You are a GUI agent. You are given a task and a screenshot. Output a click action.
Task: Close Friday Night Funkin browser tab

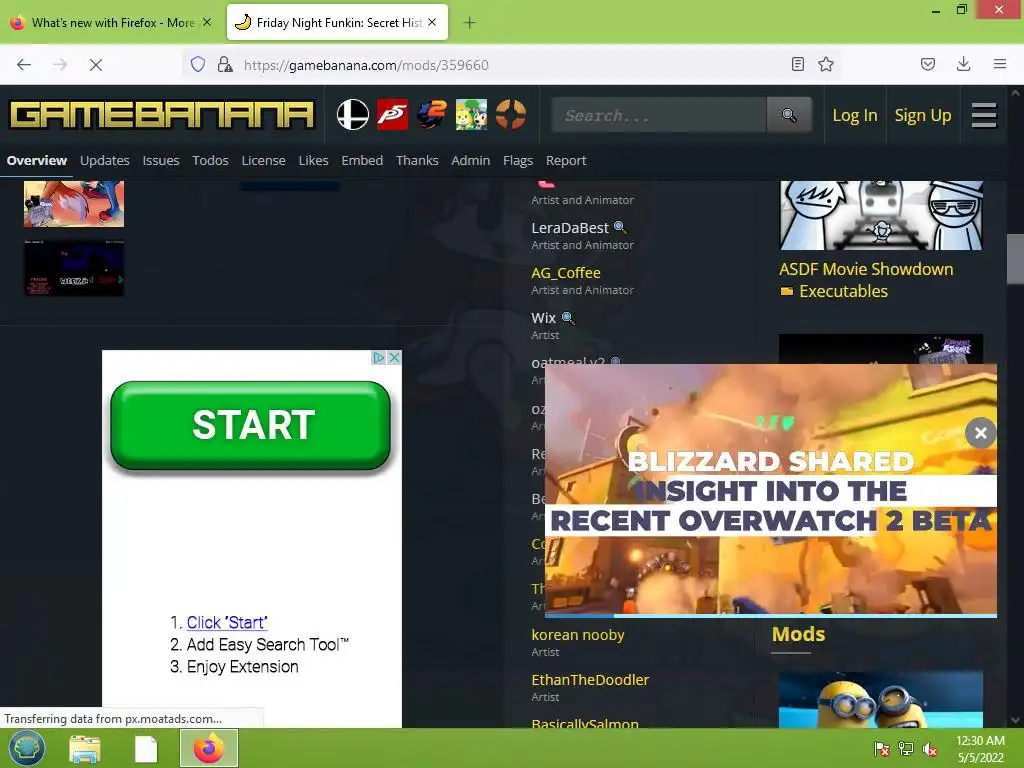[x=432, y=23]
